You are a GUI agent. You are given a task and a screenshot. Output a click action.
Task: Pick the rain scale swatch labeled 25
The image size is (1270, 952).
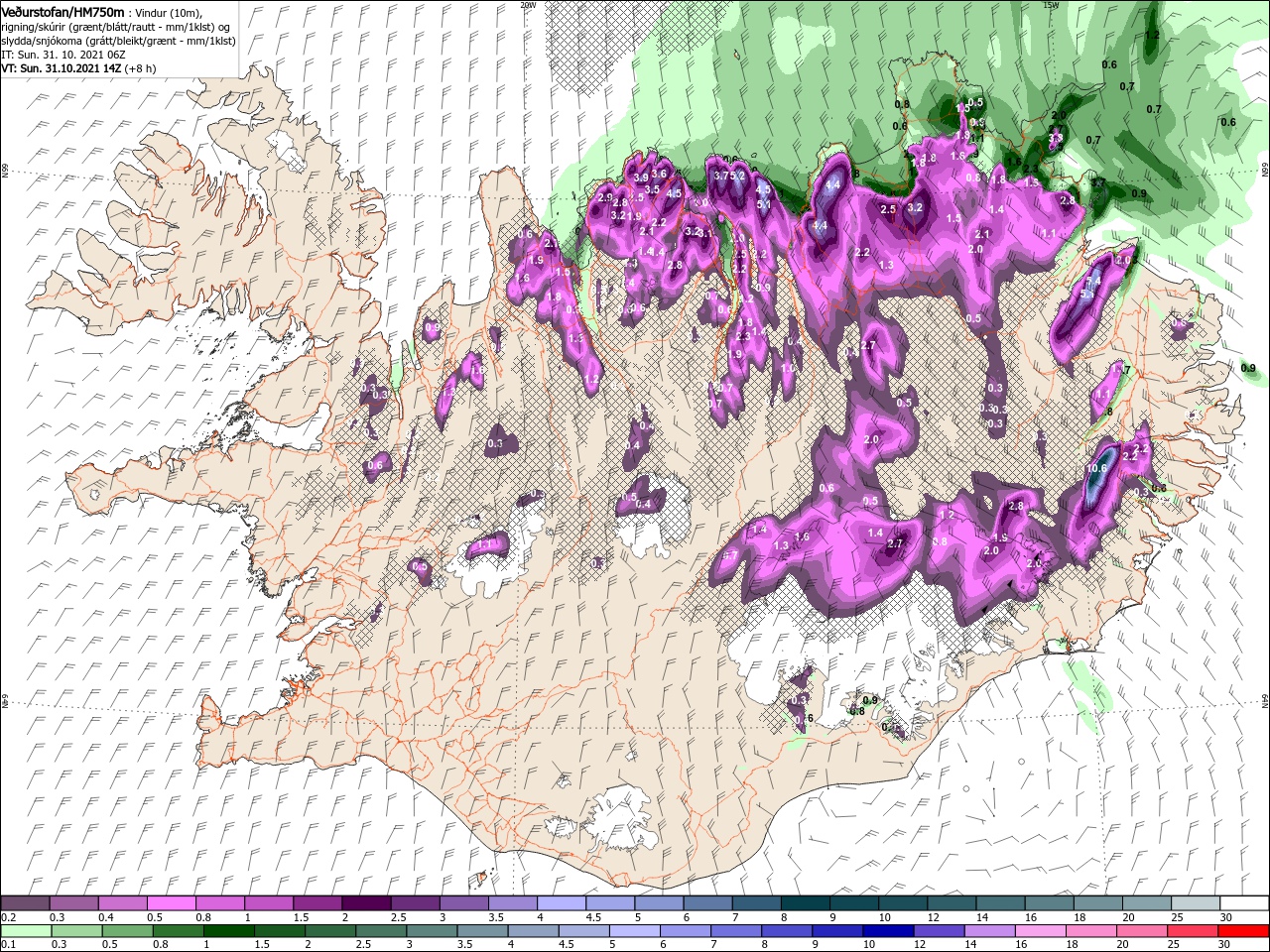[1194, 931]
